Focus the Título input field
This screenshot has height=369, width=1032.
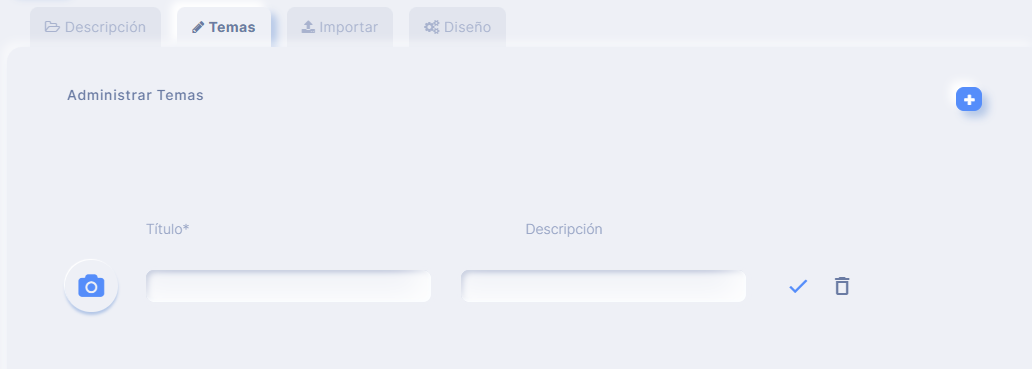pyautogui.click(x=288, y=286)
